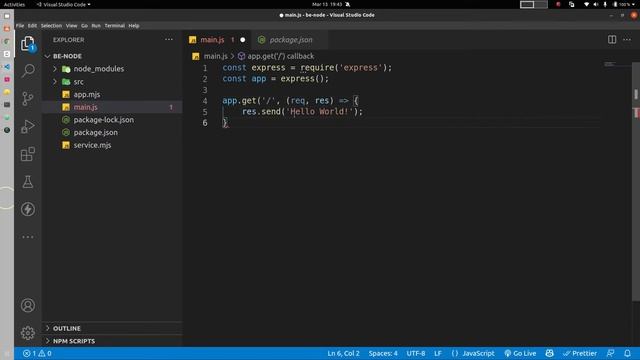Open the Terminal menu

tap(114, 25)
